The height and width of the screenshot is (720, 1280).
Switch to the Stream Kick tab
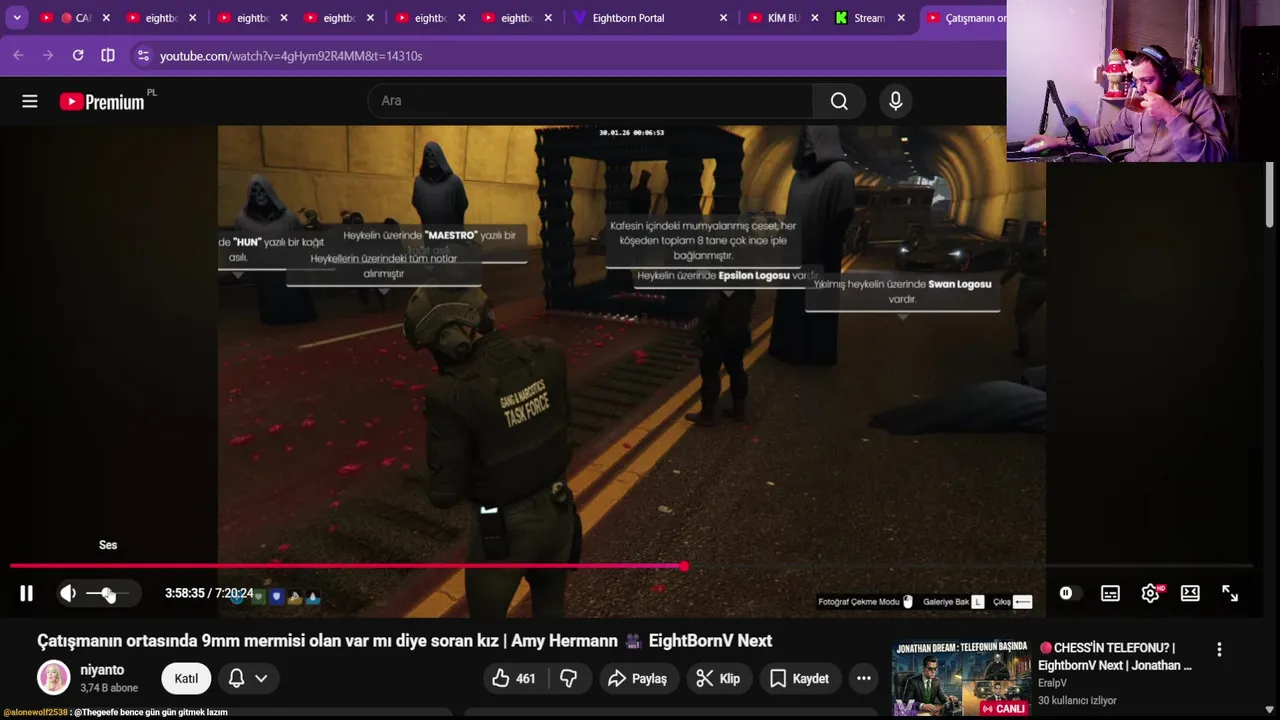[869, 18]
